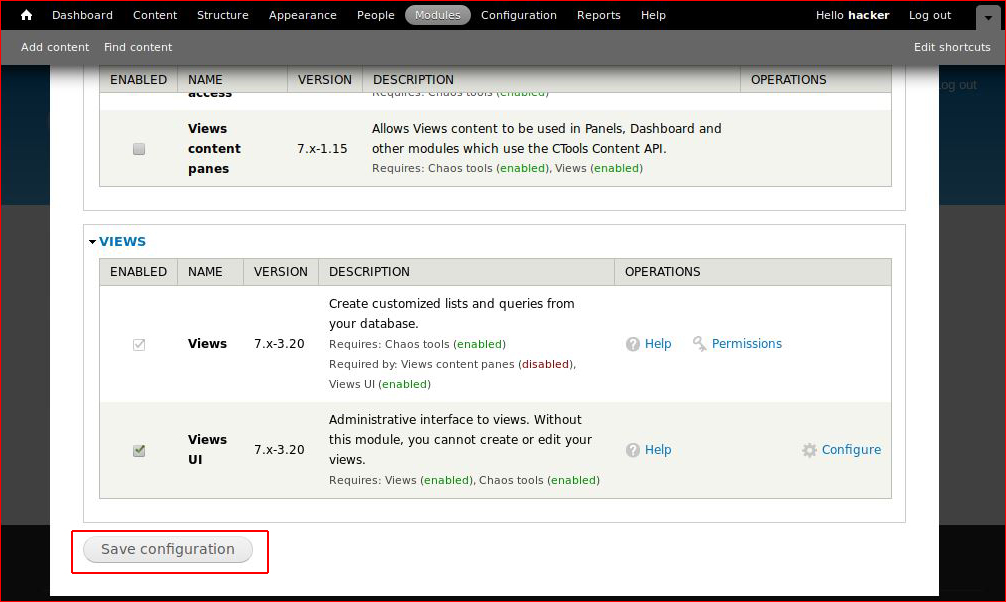Collapse the VIEWS fieldset triangle
The width and height of the screenshot is (1006, 602).
(x=92, y=242)
